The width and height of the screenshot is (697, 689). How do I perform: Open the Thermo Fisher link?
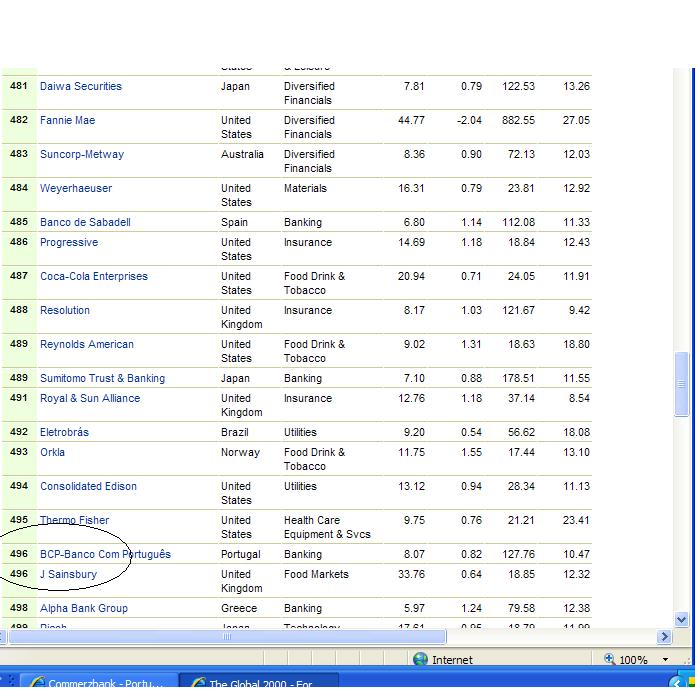coord(74,520)
